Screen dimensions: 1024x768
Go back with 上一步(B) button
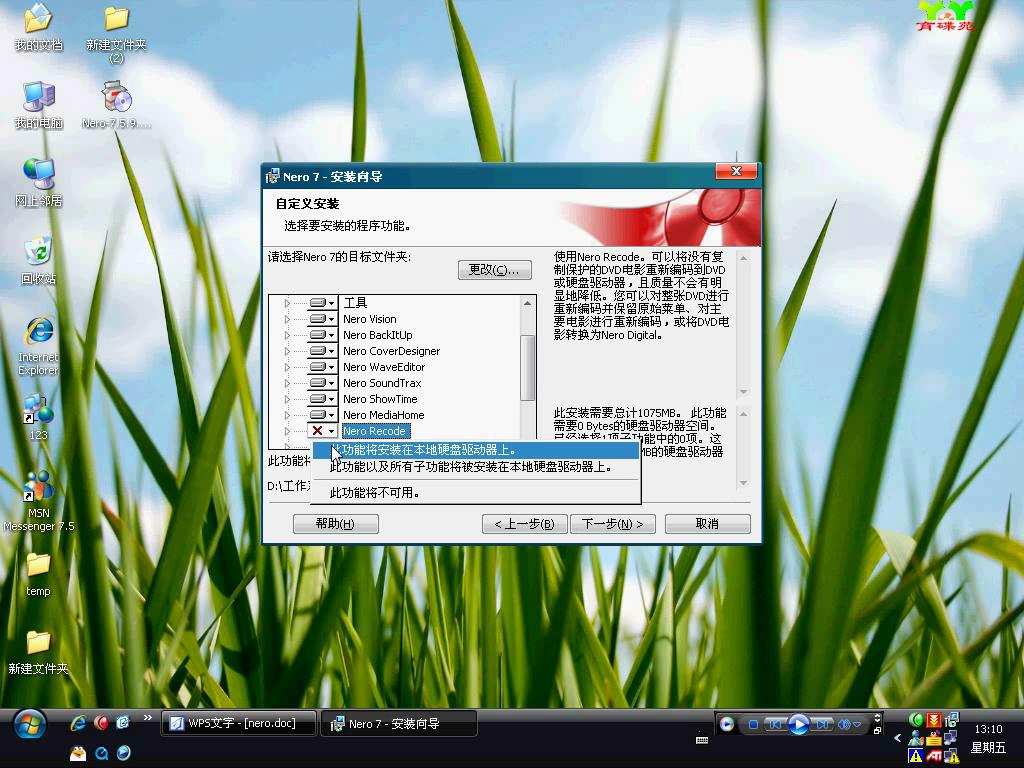point(524,524)
